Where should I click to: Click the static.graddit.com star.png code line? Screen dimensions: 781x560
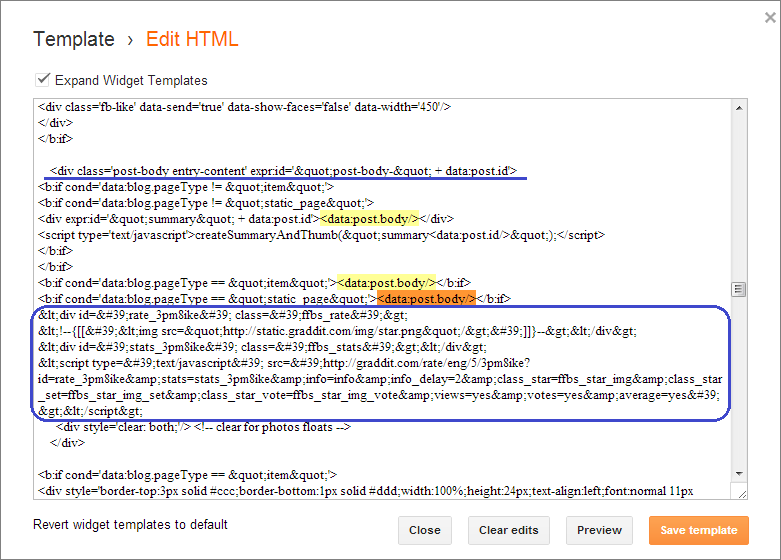337,331
